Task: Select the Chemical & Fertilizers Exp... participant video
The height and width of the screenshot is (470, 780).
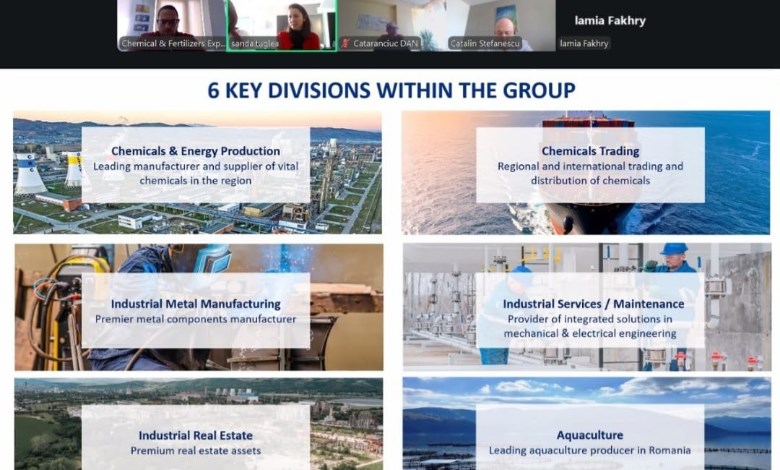Action: pyautogui.click(x=172, y=25)
